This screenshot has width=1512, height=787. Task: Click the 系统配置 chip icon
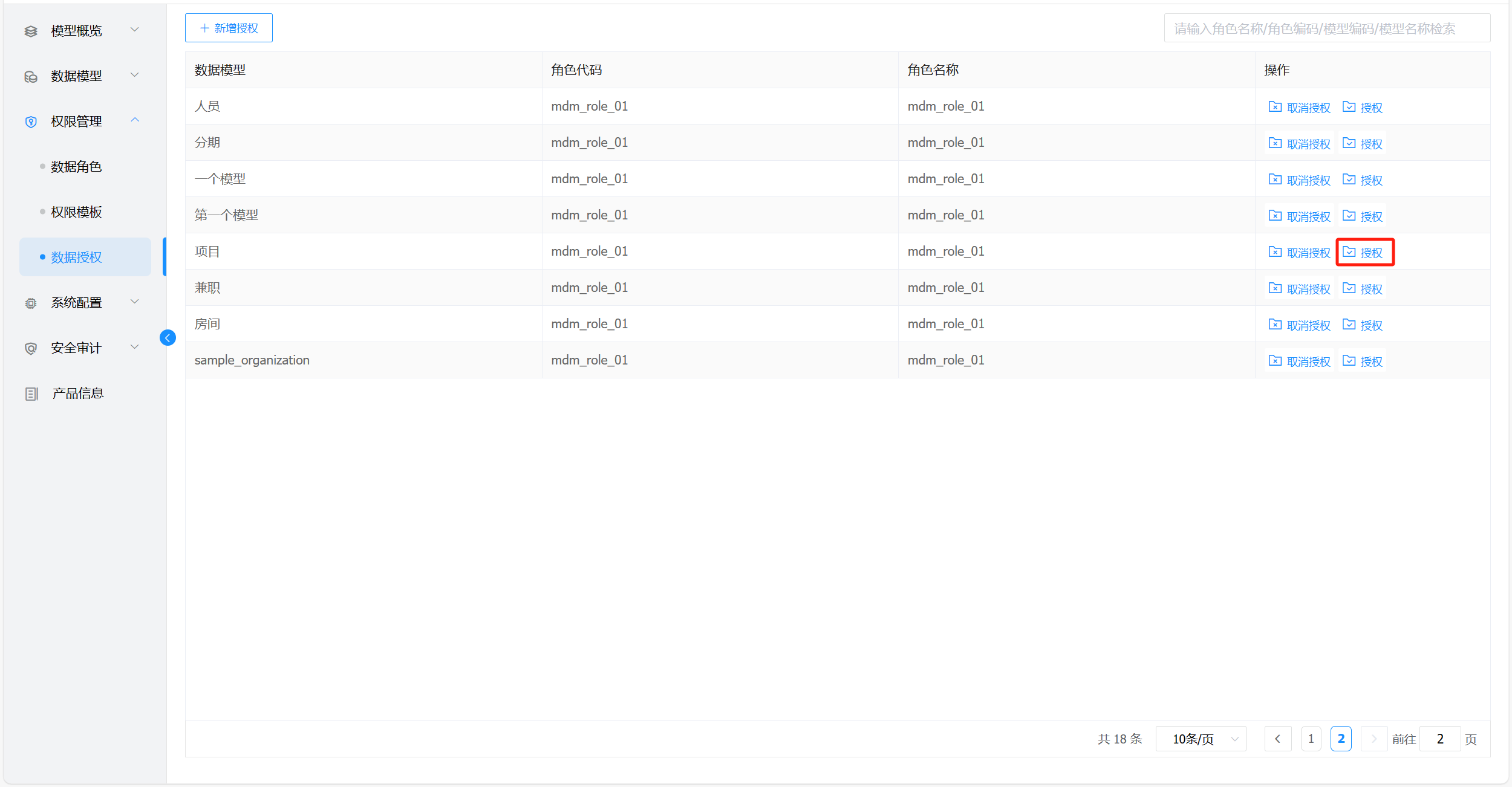point(31,303)
